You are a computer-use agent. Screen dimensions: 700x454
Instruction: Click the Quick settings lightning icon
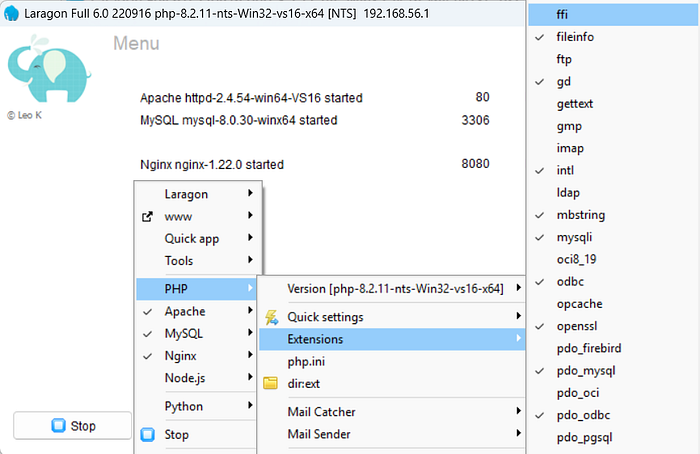coord(271,317)
